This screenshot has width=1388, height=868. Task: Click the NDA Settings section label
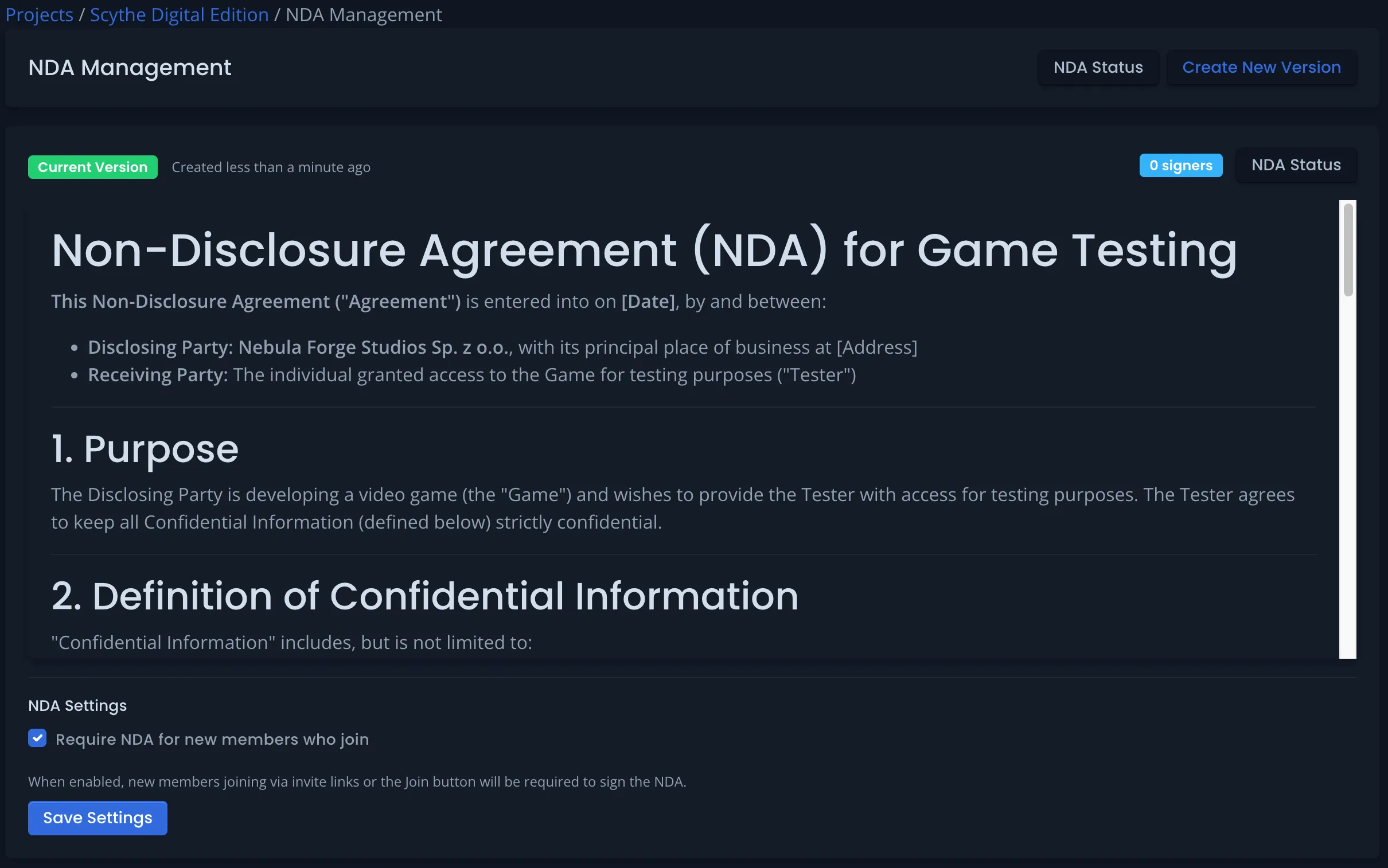point(77,706)
